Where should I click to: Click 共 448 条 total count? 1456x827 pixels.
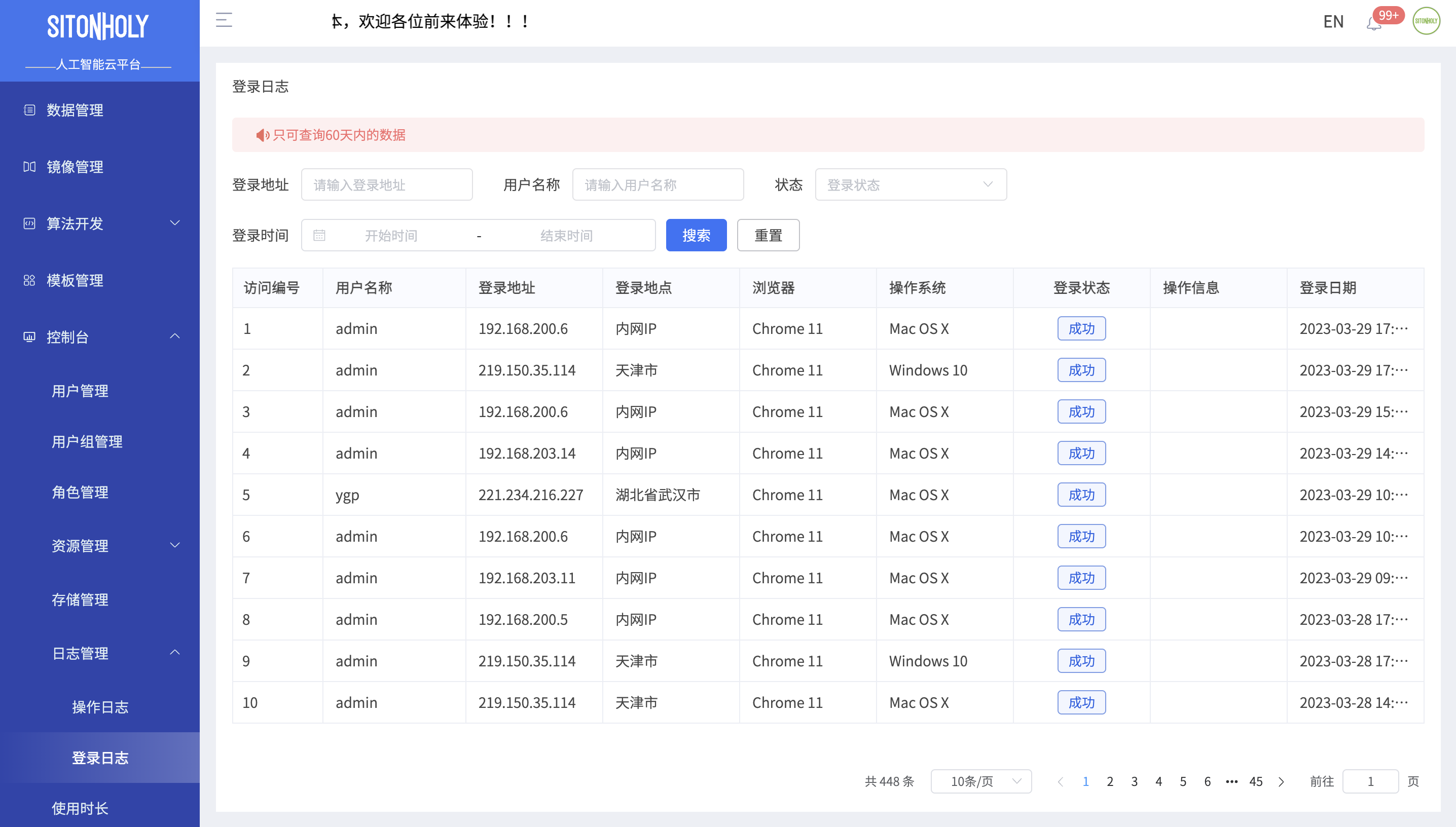click(x=890, y=781)
